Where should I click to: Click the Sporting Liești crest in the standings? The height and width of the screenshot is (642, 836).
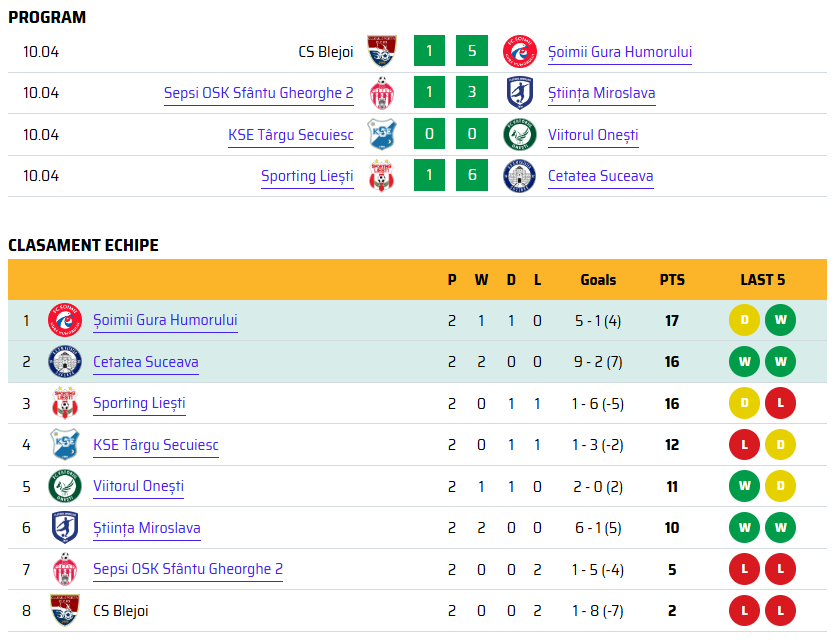65,403
